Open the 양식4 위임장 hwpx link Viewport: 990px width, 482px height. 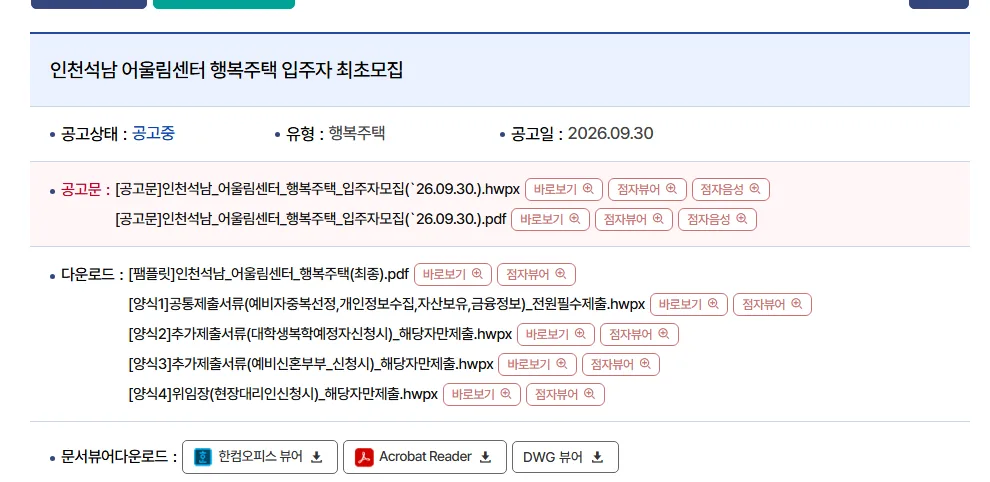(x=283, y=394)
